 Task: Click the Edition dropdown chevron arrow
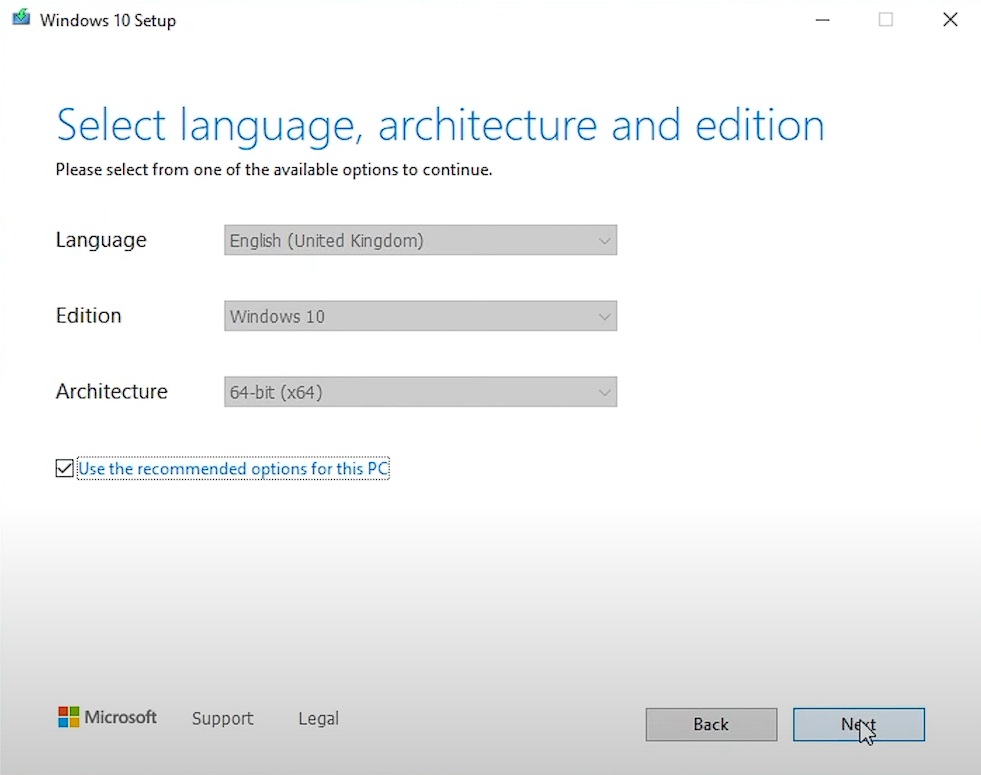[x=604, y=316]
